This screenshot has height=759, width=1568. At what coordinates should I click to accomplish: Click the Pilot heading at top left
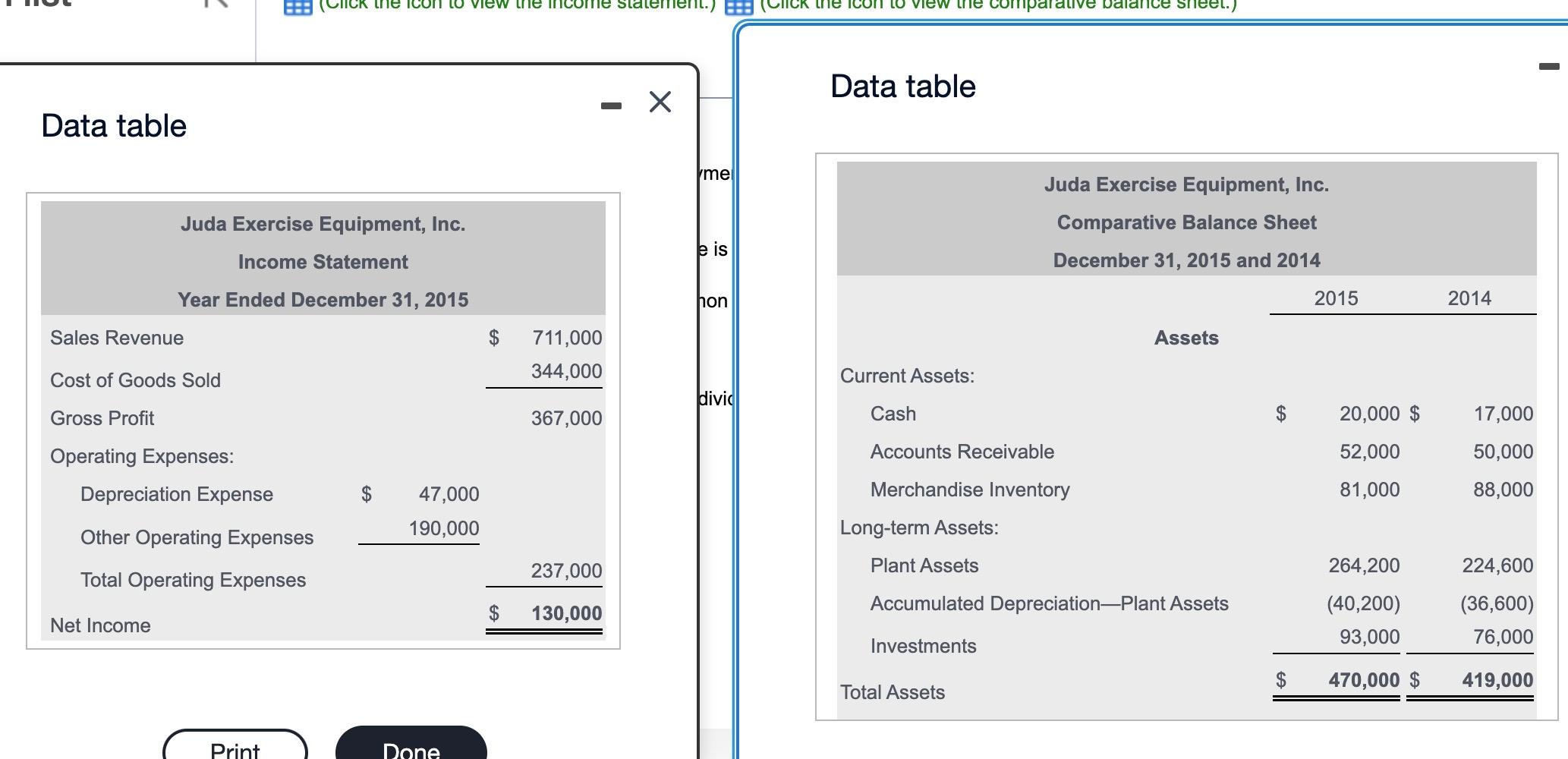click(x=36, y=4)
